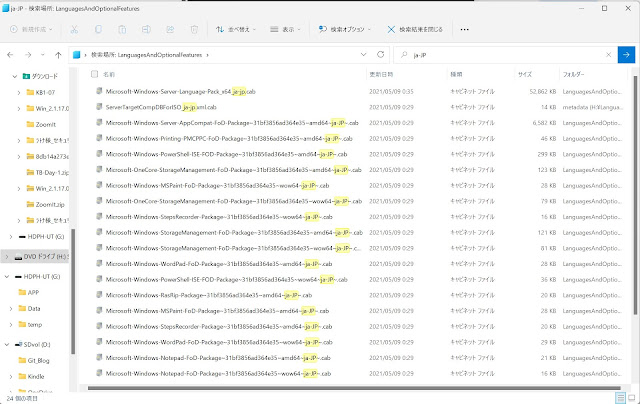Close search results (検索結果を閉じる)
Image resolution: width=640 pixels, height=404 pixels.
pos(415,29)
